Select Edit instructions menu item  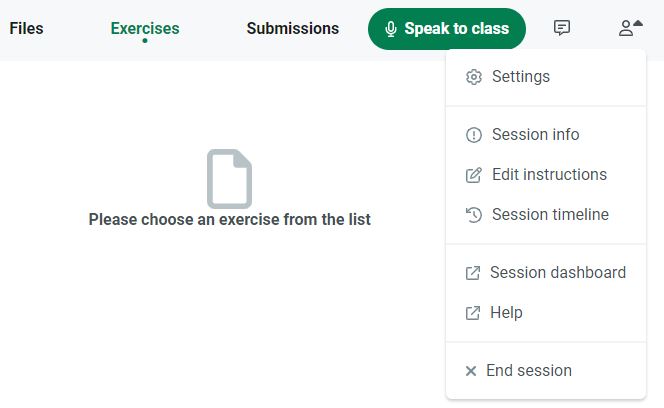click(x=549, y=175)
